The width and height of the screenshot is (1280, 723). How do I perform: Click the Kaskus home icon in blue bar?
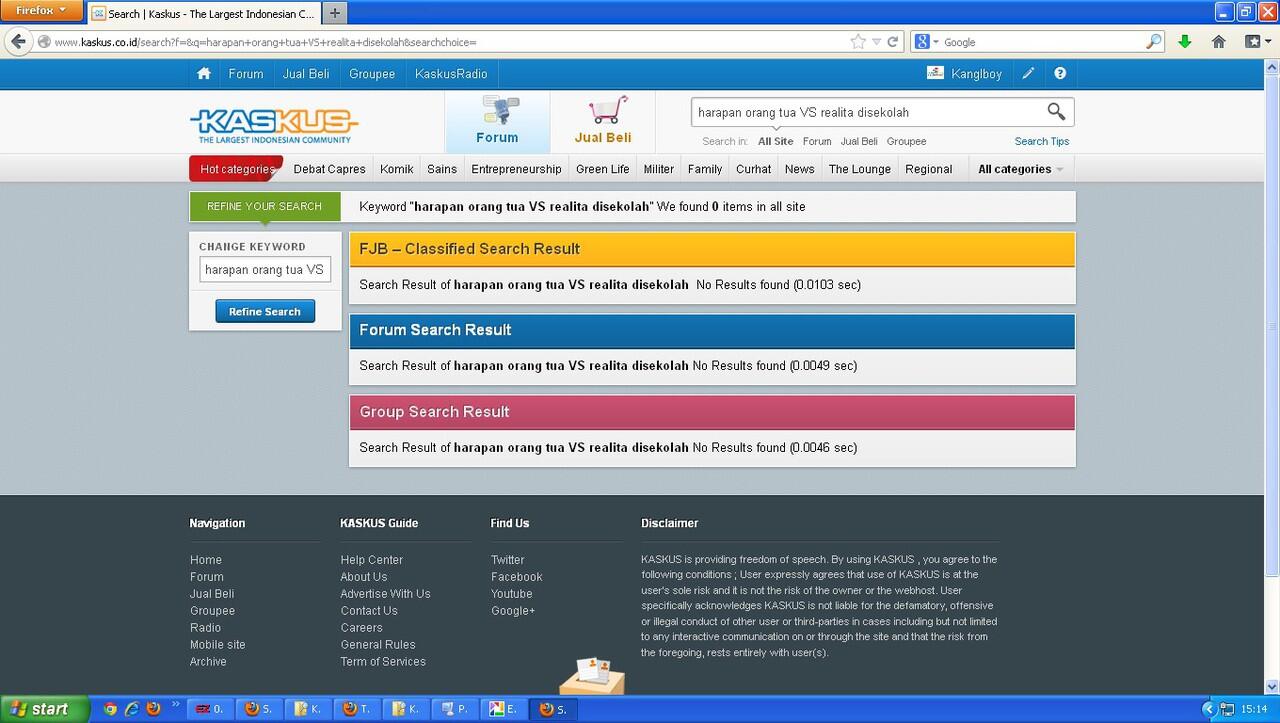click(204, 73)
